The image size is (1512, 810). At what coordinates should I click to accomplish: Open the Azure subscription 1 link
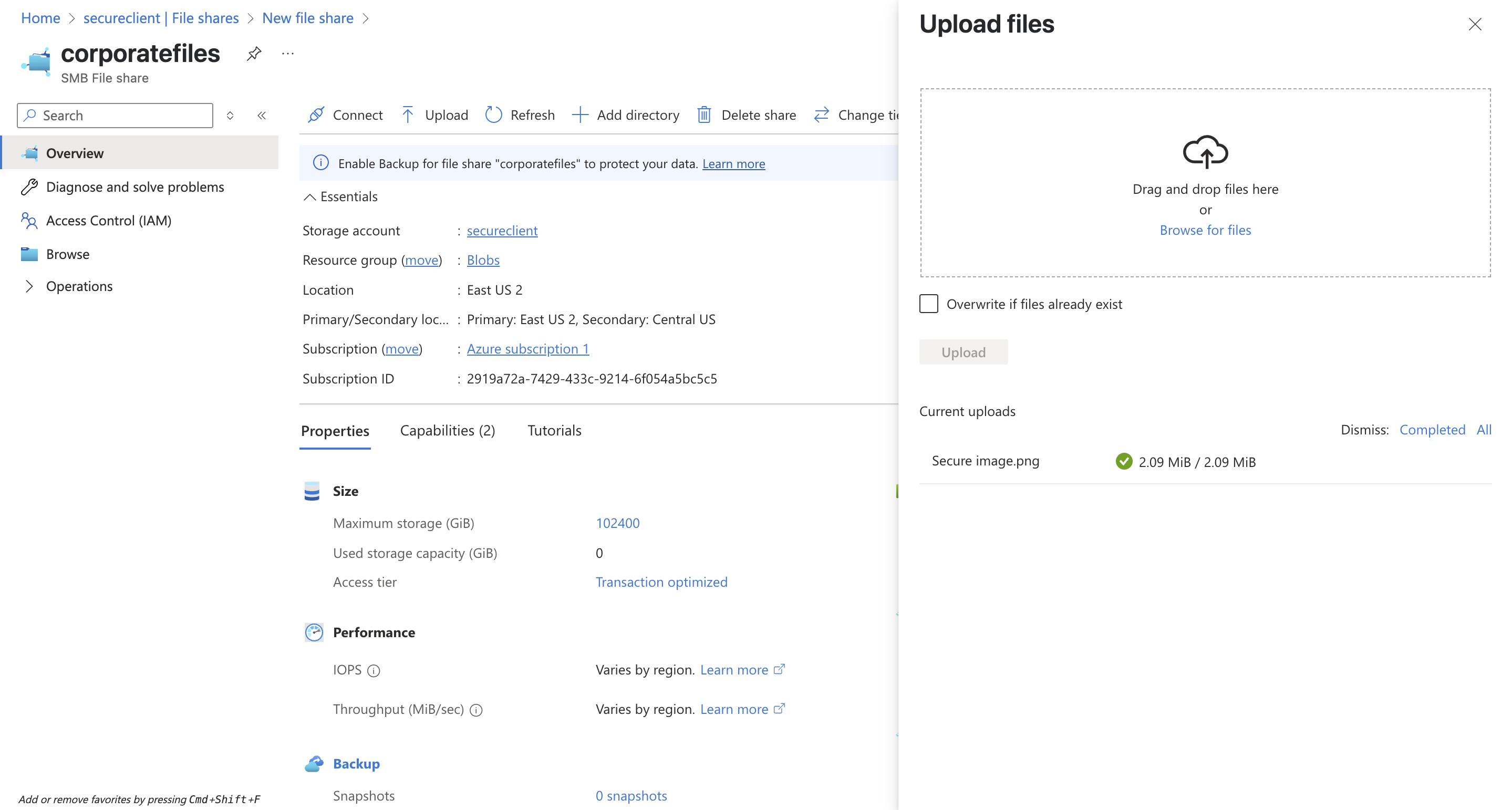527,349
